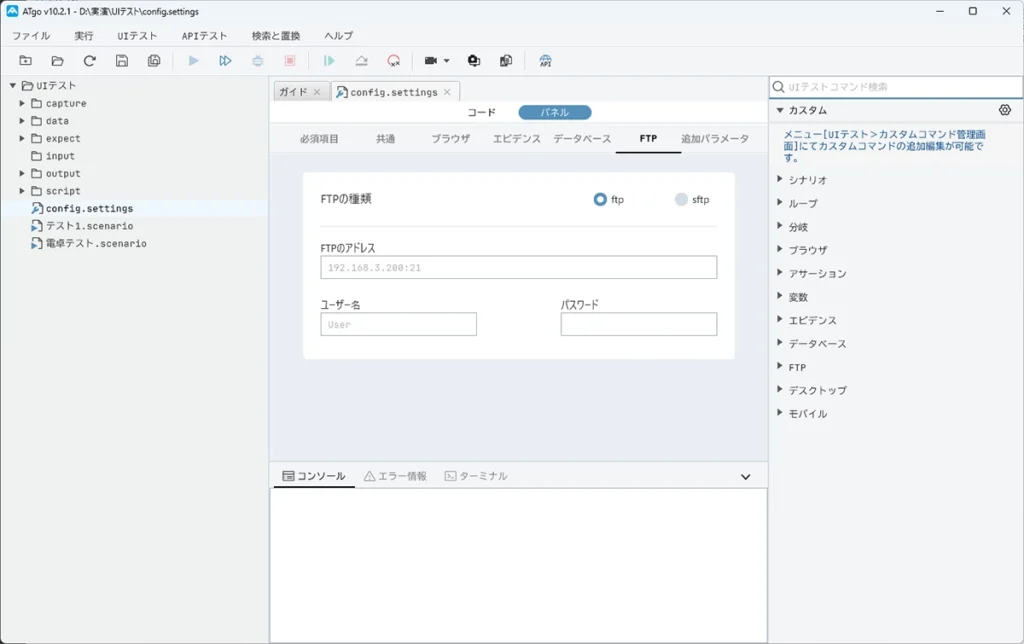Switch to コード view
The width and height of the screenshot is (1024, 644).
click(x=481, y=112)
